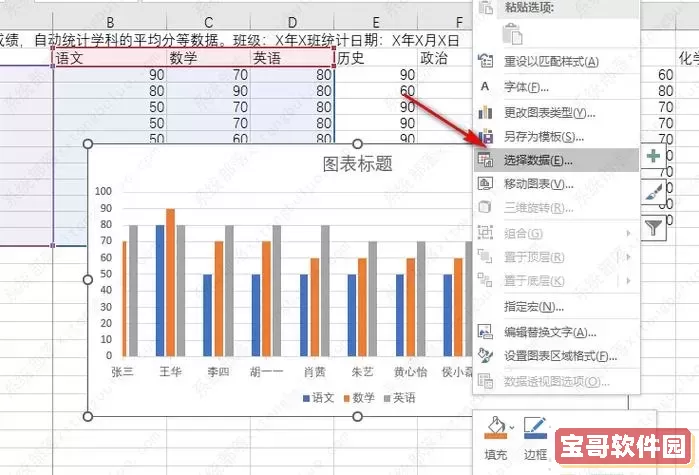This screenshot has height=475, width=699.
Task: Expand the 置于顶层(R) submenu arrow
Action: 628,257
